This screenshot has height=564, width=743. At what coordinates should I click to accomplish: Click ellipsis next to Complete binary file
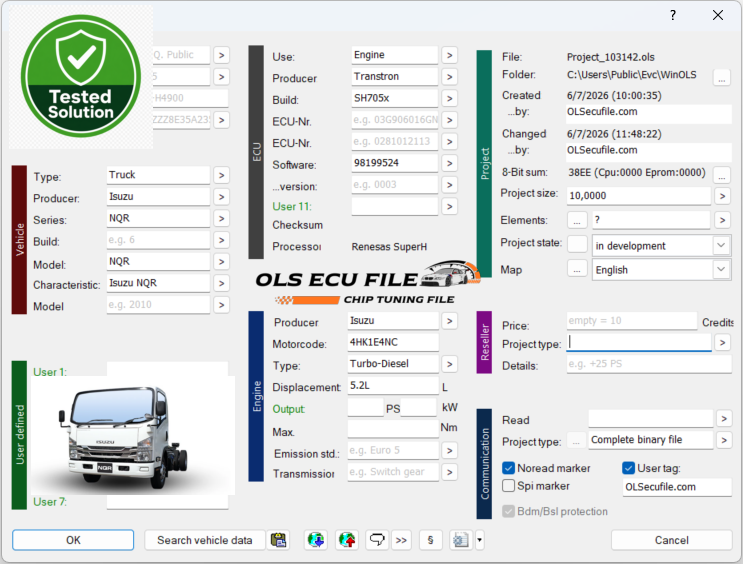tap(576, 441)
